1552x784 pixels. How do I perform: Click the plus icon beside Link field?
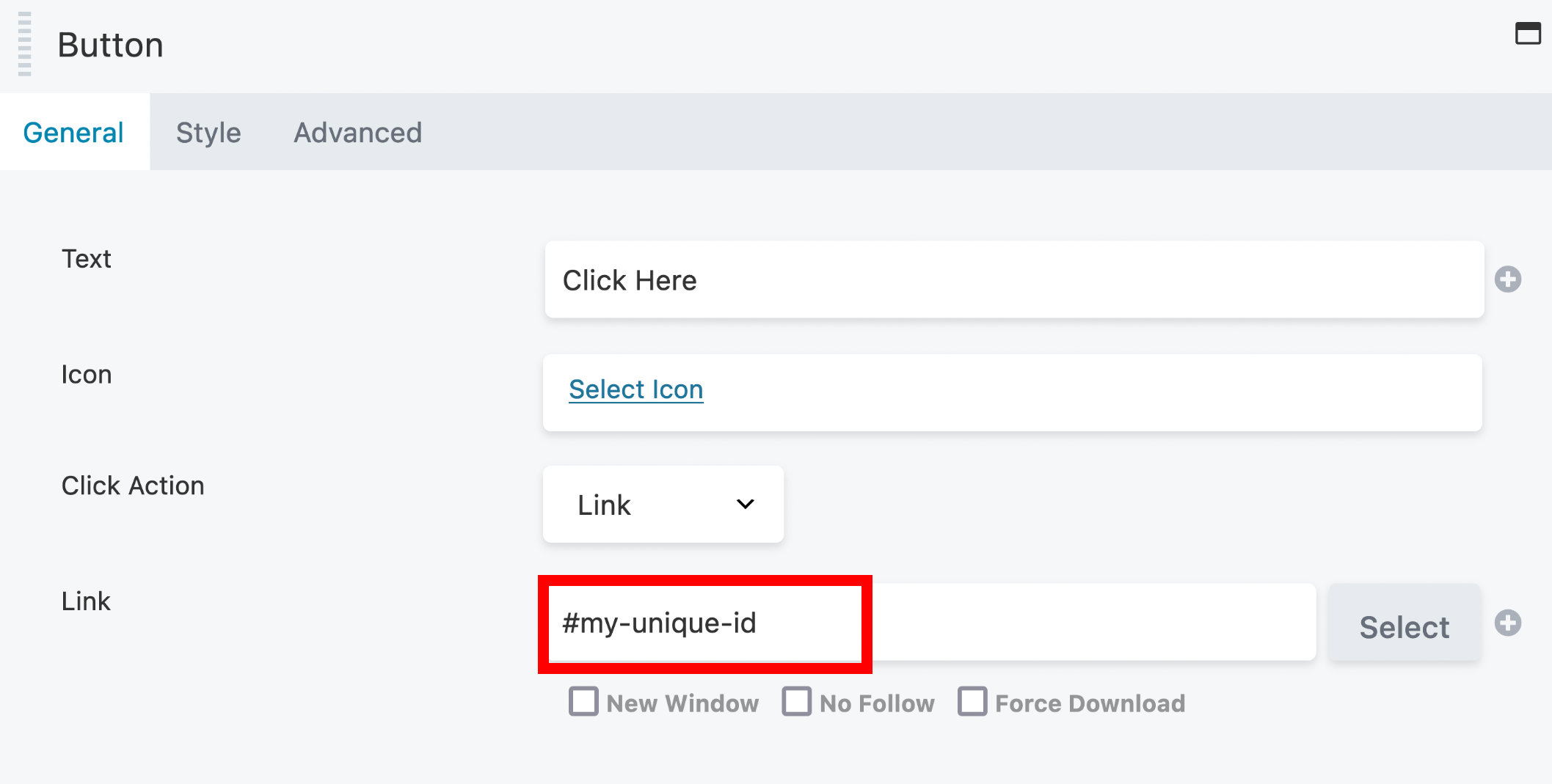[x=1508, y=623]
